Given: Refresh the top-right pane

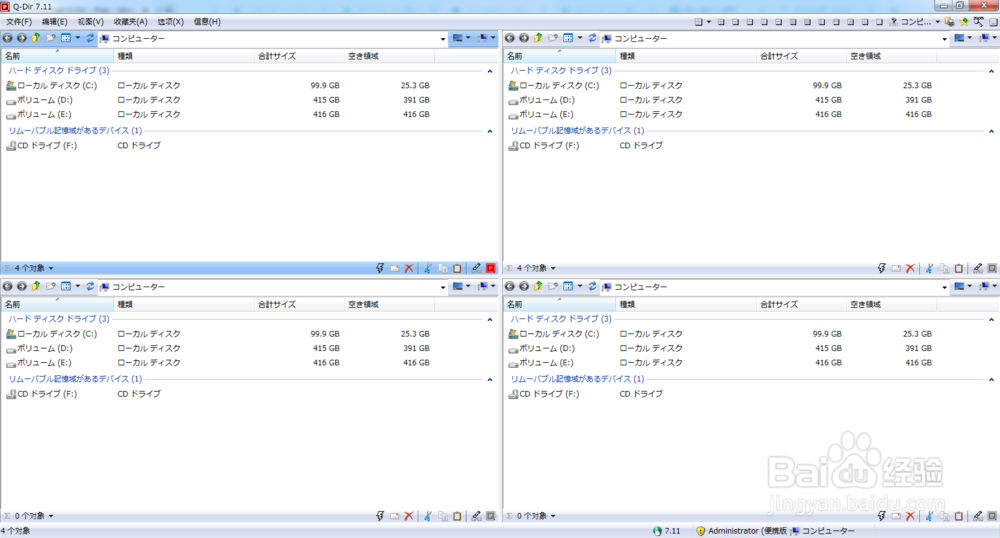Looking at the screenshot, I should click(592, 38).
